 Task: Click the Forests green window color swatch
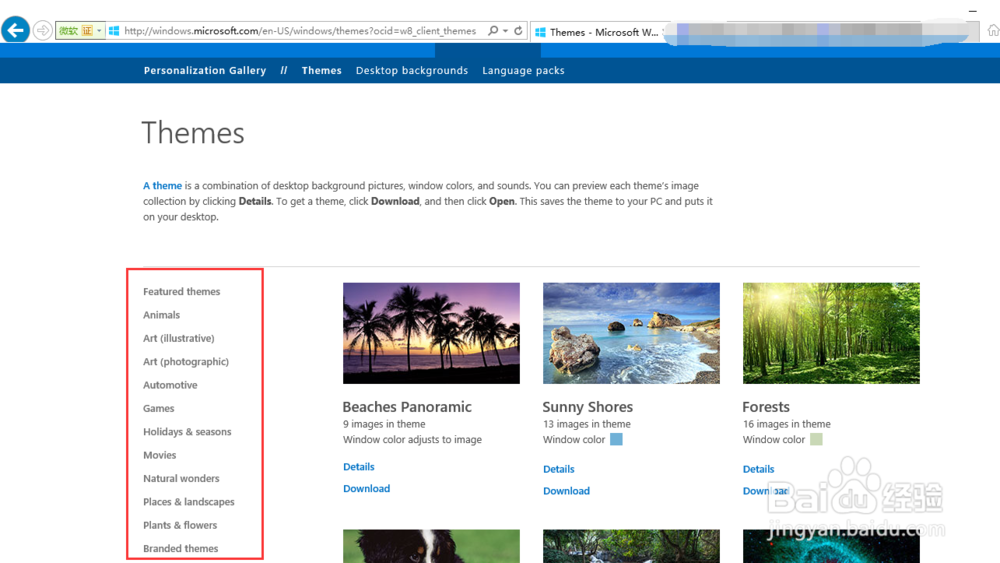click(816, 439)
